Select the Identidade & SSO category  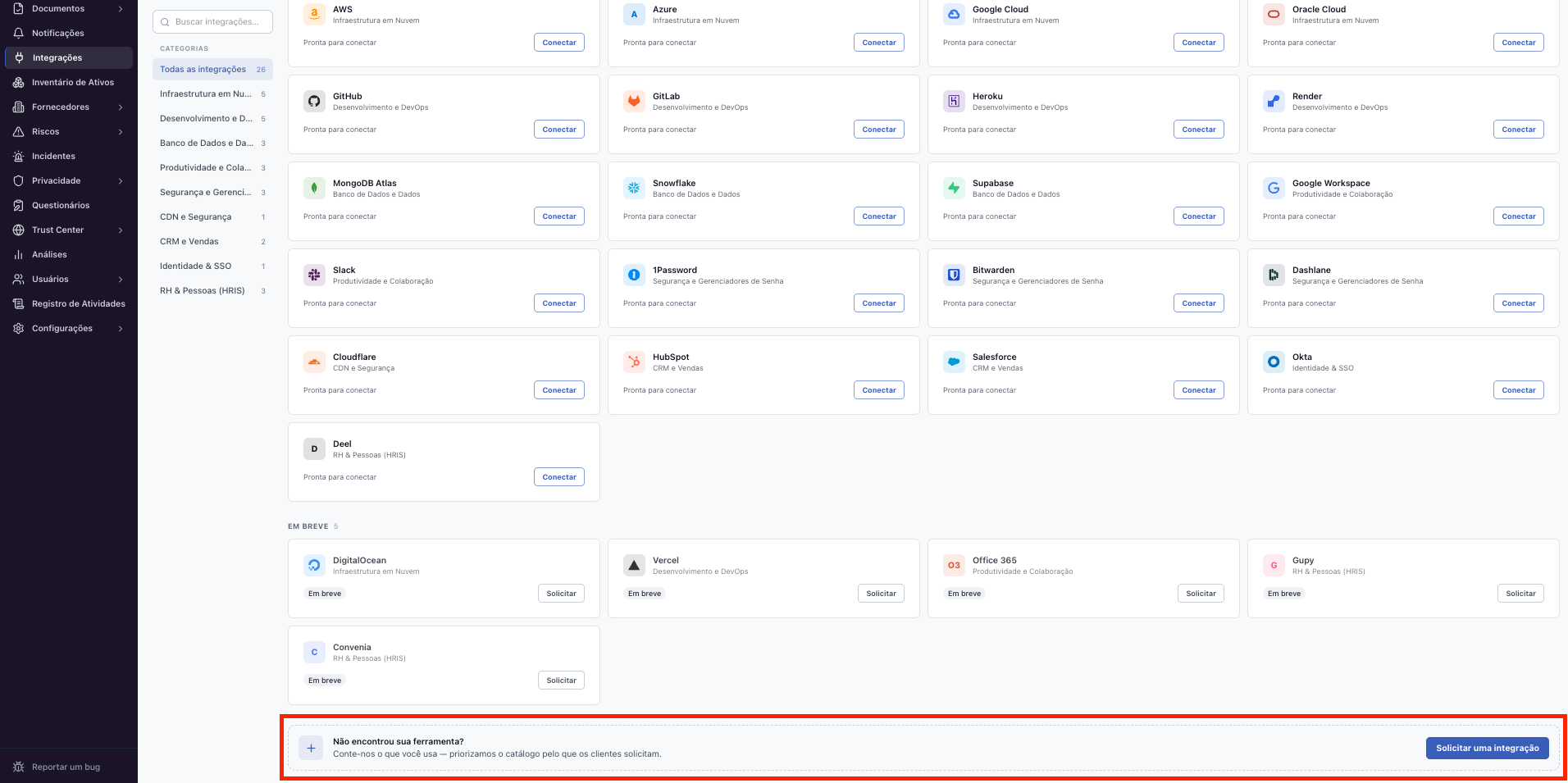(212, 266)
